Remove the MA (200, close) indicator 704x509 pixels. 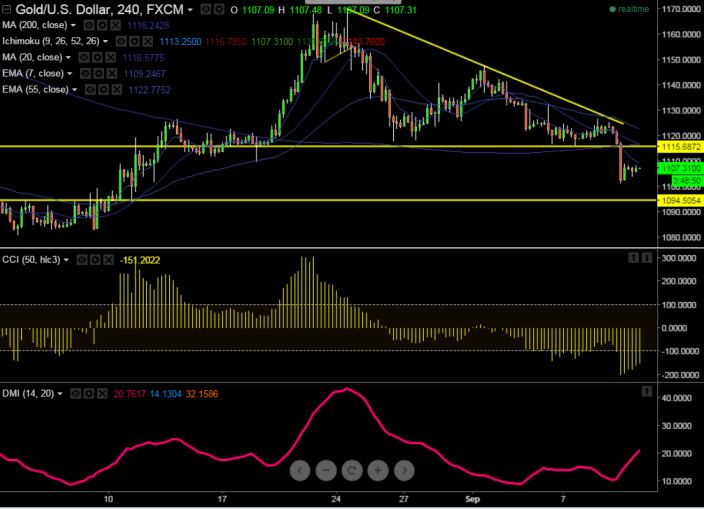[x=116, y=25]
